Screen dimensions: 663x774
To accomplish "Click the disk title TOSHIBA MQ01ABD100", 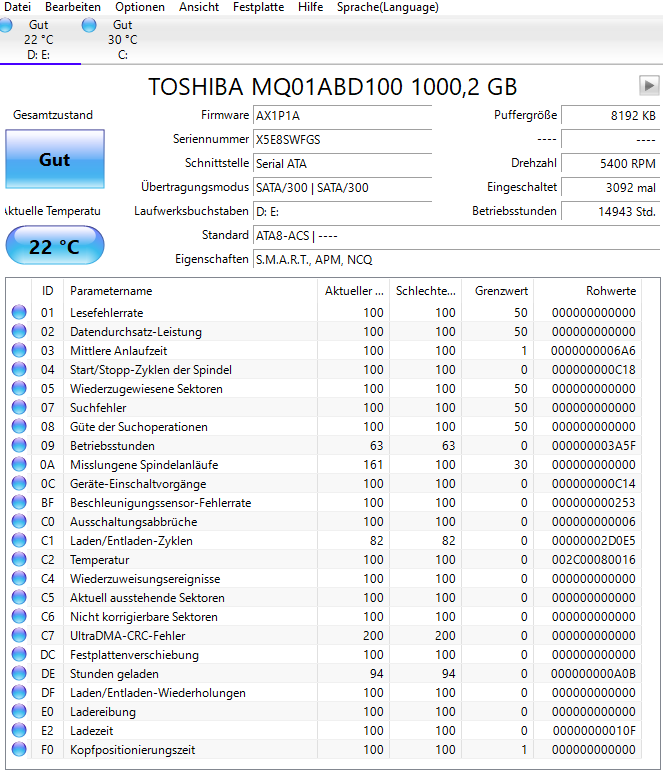I will tap(333, 87).
